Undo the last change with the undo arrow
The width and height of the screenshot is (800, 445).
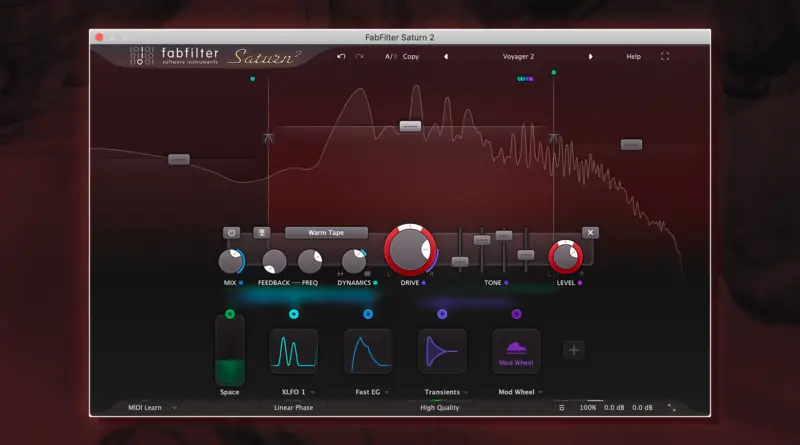pyautogui.click(x=341, y=56)
